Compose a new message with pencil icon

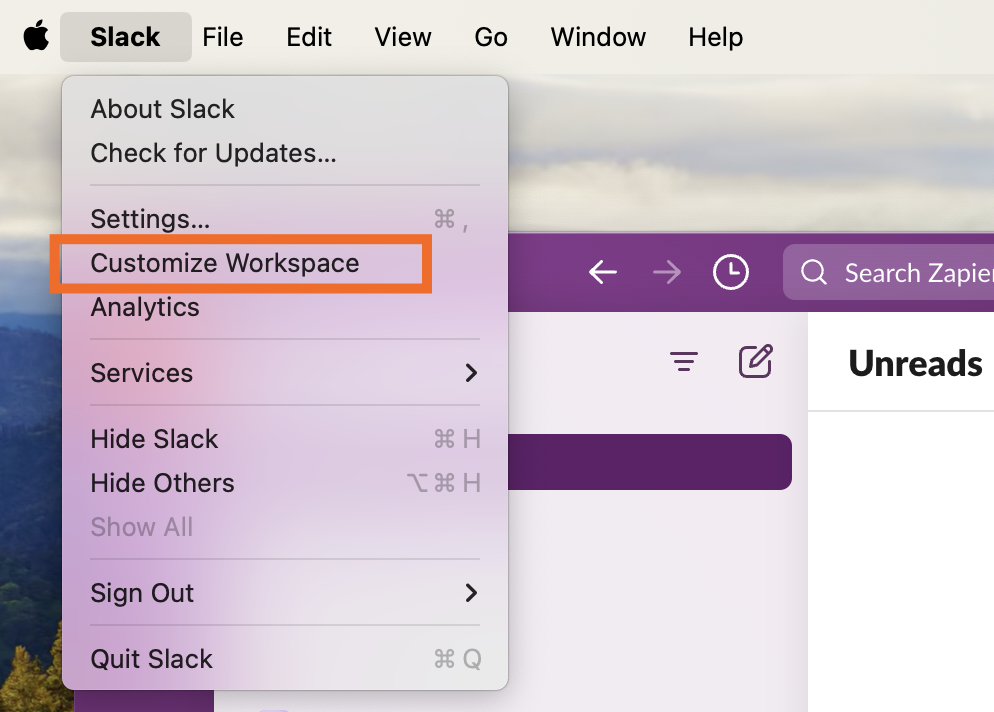[x=756, y=361]
